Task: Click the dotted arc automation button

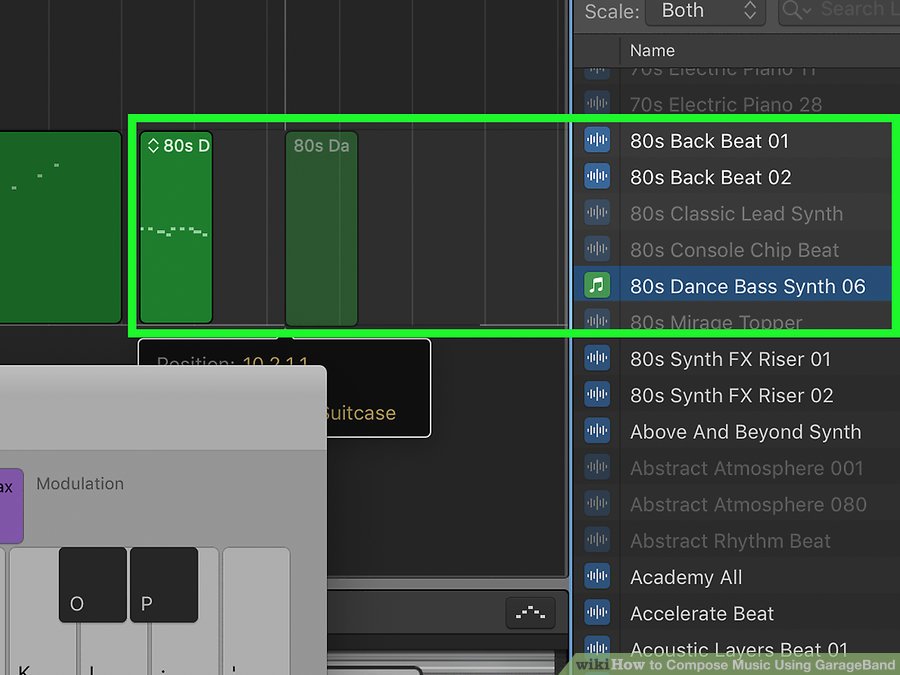Action: tap(530, 612)
